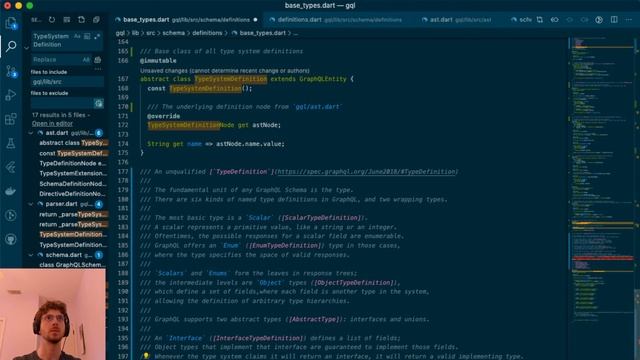Viewport: 640px width, 360px height.
Task: Toggle Use Regular Expression in the search box
Action: [97, 36]
